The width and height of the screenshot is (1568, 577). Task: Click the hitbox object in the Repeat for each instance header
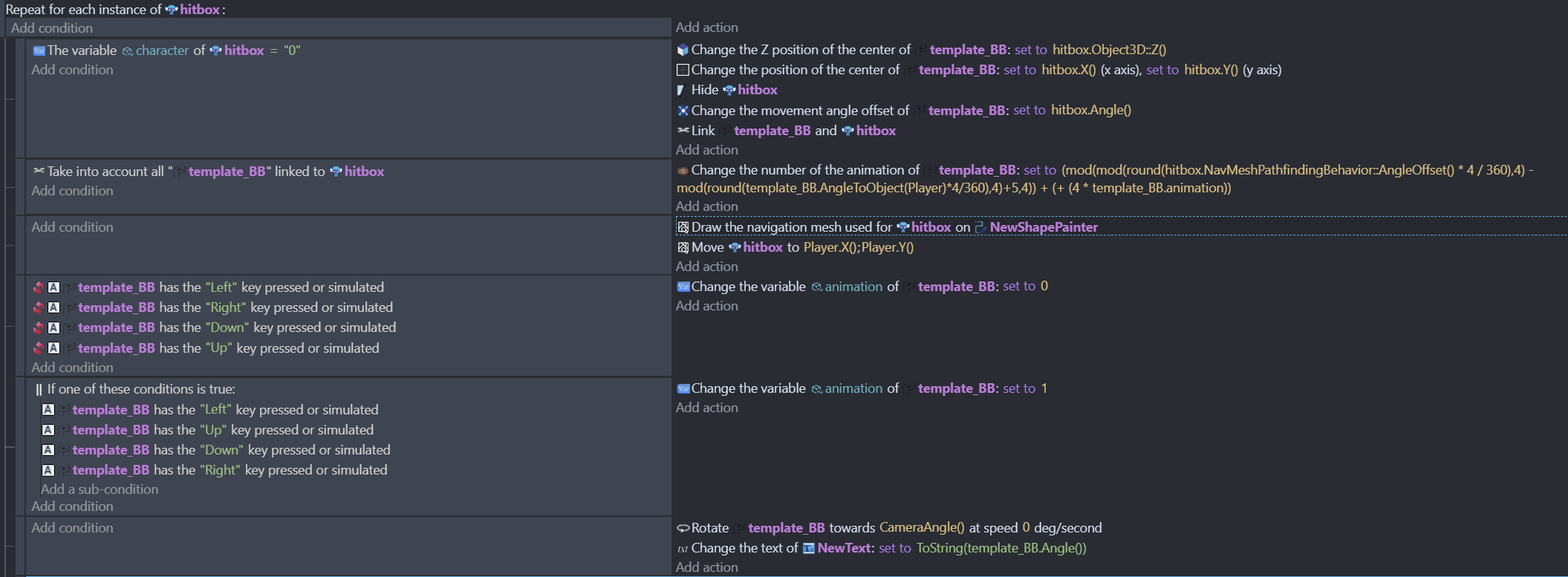(x=199, y=10)
